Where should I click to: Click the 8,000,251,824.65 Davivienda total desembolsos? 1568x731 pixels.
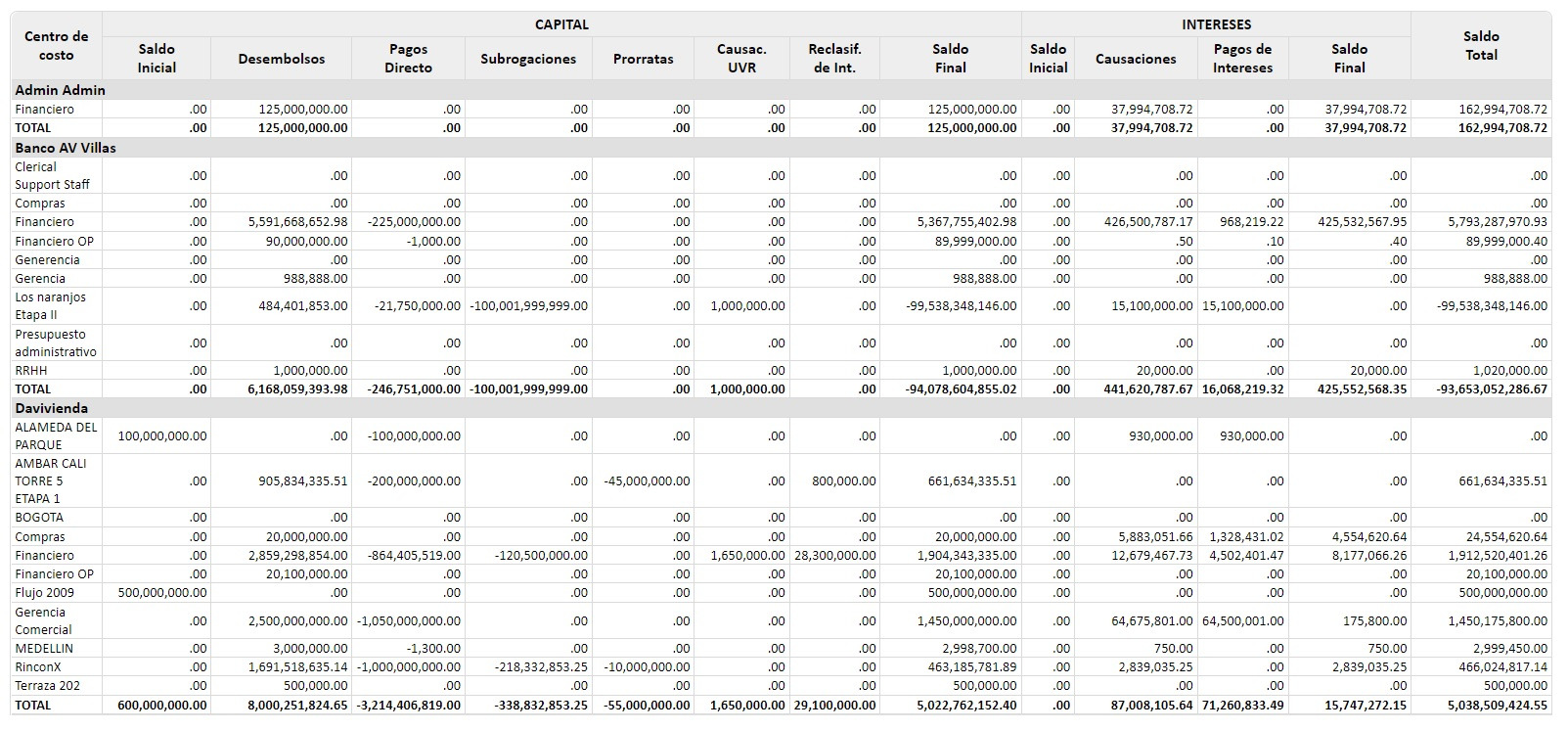[297, 706]
